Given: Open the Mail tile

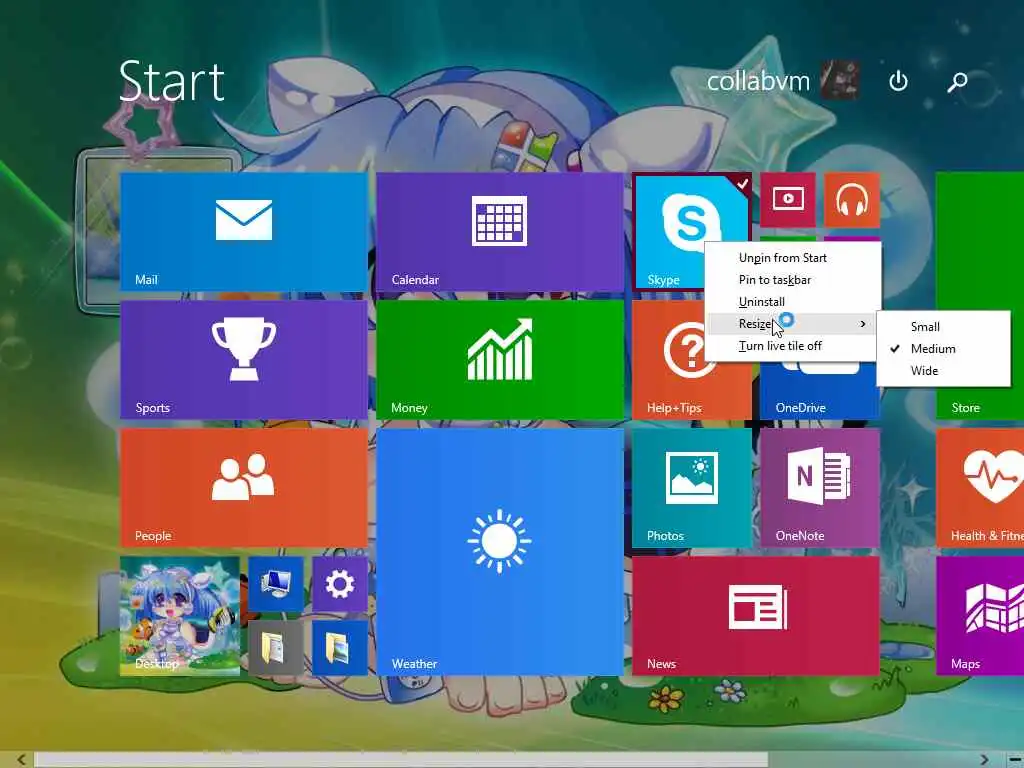Looking at the screenshot, I should point(244,231).
